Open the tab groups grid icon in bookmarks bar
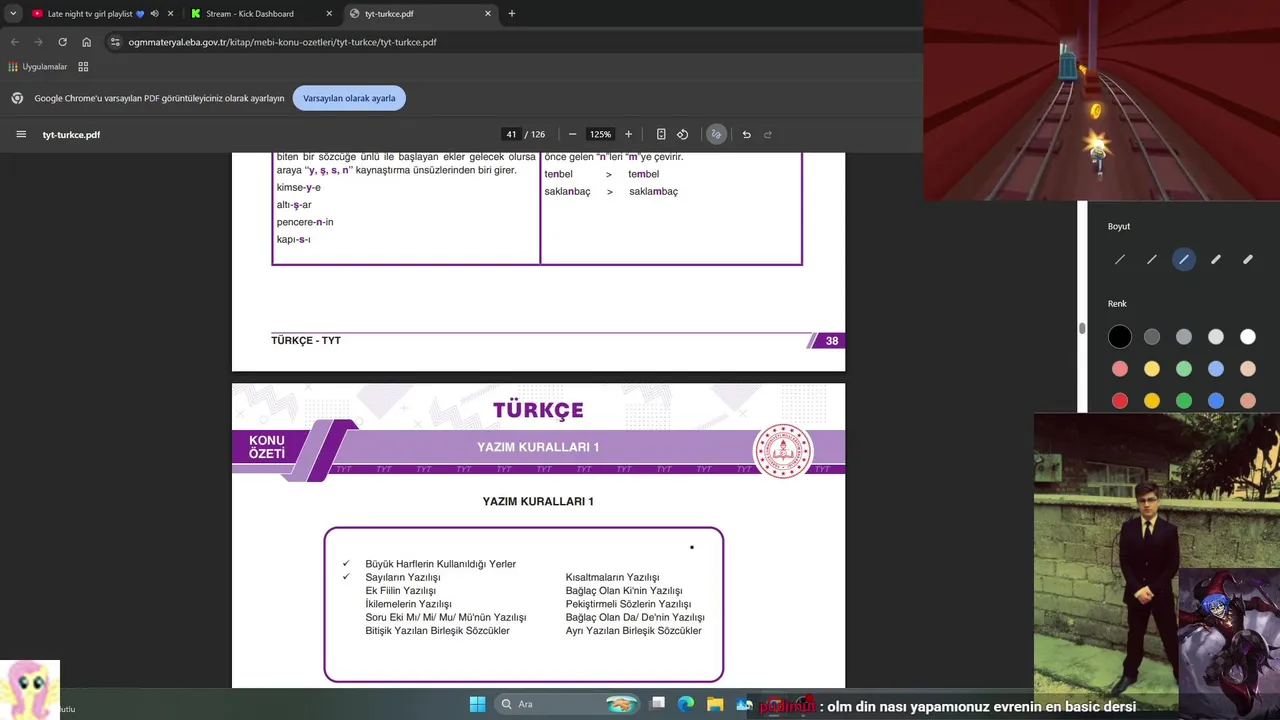The image size is (1280, 720). click(x=83, y=67)
